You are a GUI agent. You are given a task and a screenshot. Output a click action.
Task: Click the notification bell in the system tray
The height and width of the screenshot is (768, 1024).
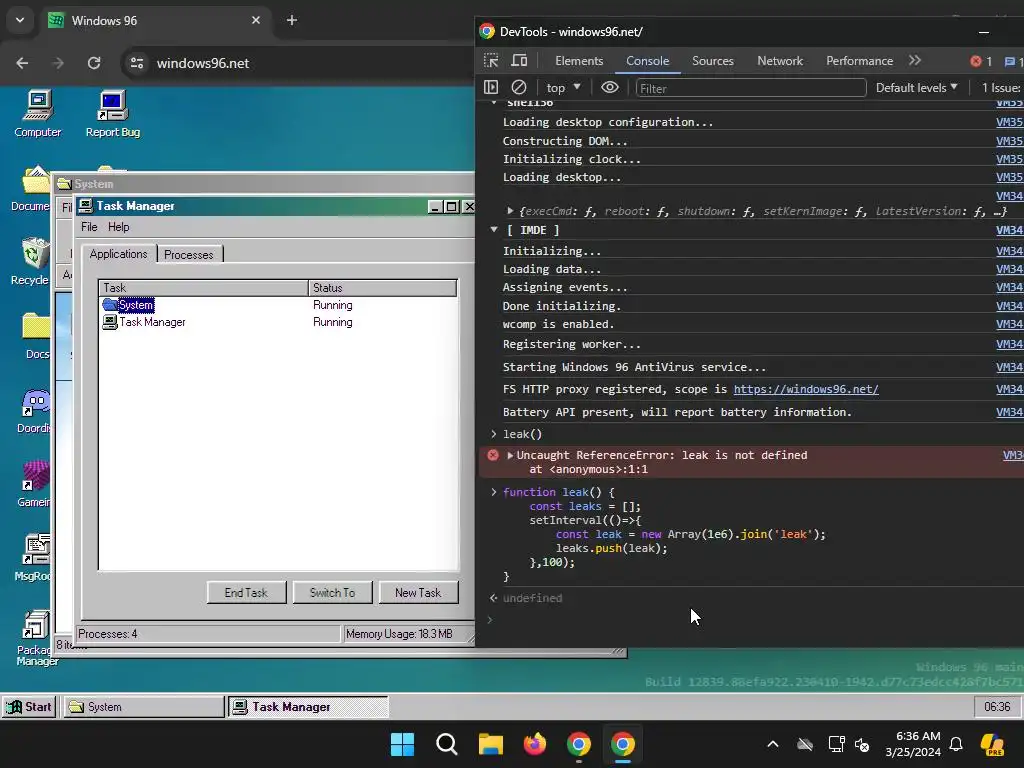click(x=956, y=744)
